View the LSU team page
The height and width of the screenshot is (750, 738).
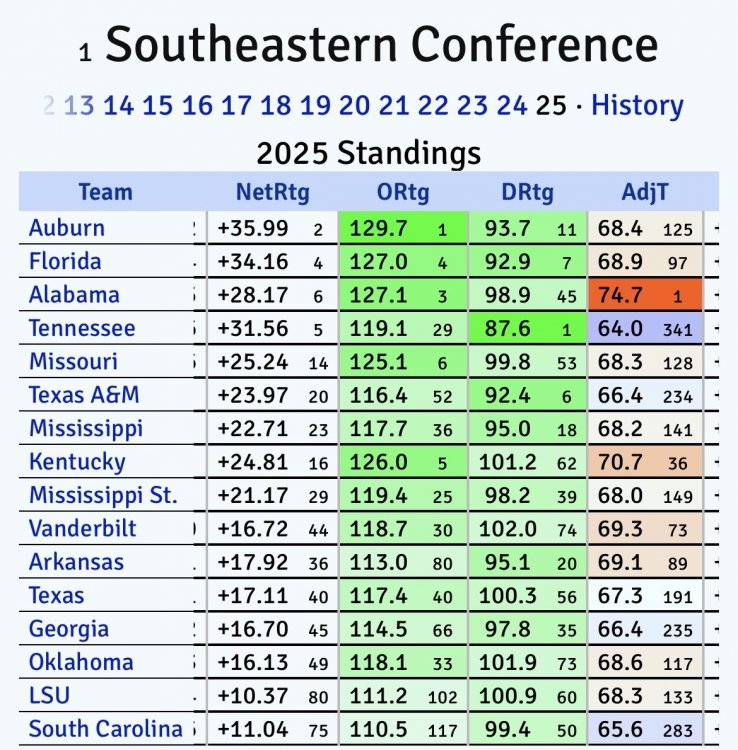[x=50, y=696]
